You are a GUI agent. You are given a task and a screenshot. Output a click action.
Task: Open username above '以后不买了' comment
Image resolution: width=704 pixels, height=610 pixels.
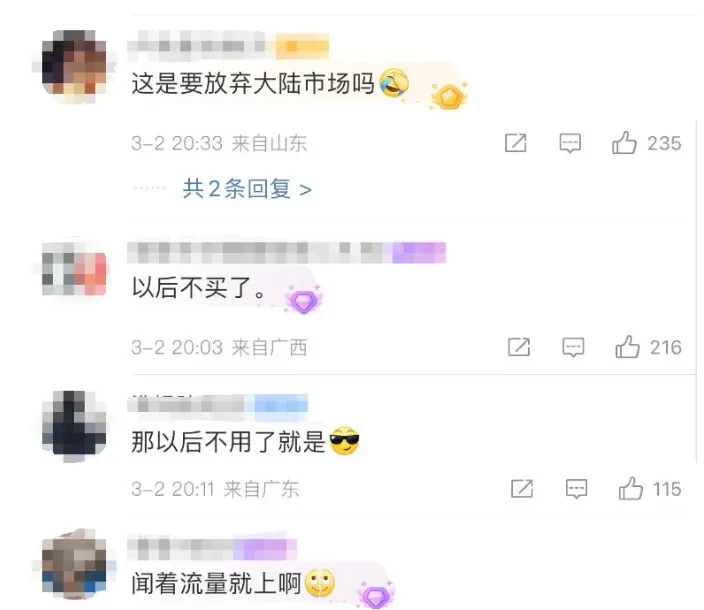click(x=286, y=252)
